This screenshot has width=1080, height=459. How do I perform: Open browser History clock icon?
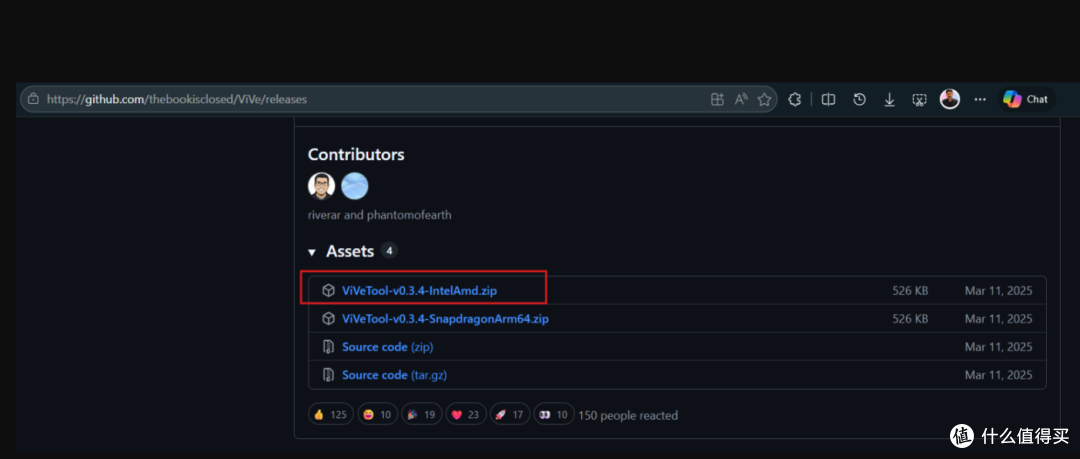(x=859, y=99)
